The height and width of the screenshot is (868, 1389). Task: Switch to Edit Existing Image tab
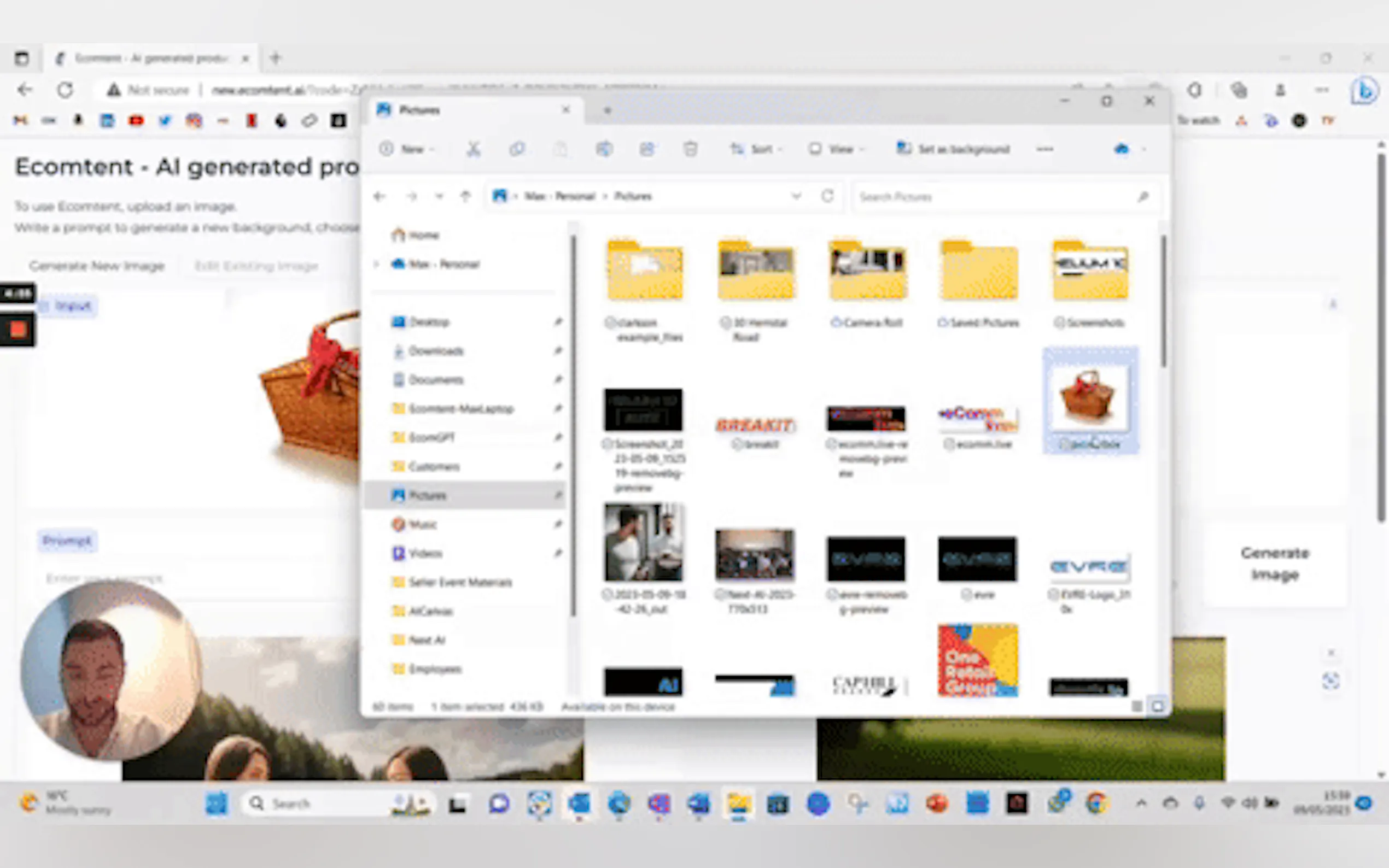(256, 266)
